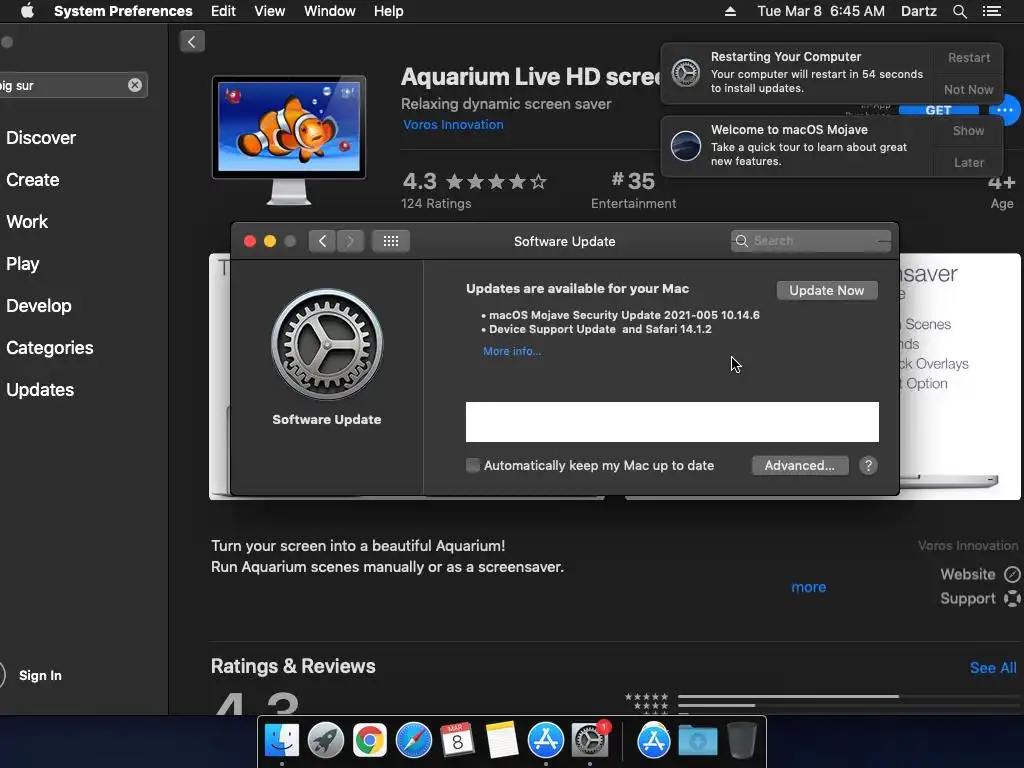Show all preferences grid button
The height and width of the screenshot is (768, 1024).
(391, 241)
